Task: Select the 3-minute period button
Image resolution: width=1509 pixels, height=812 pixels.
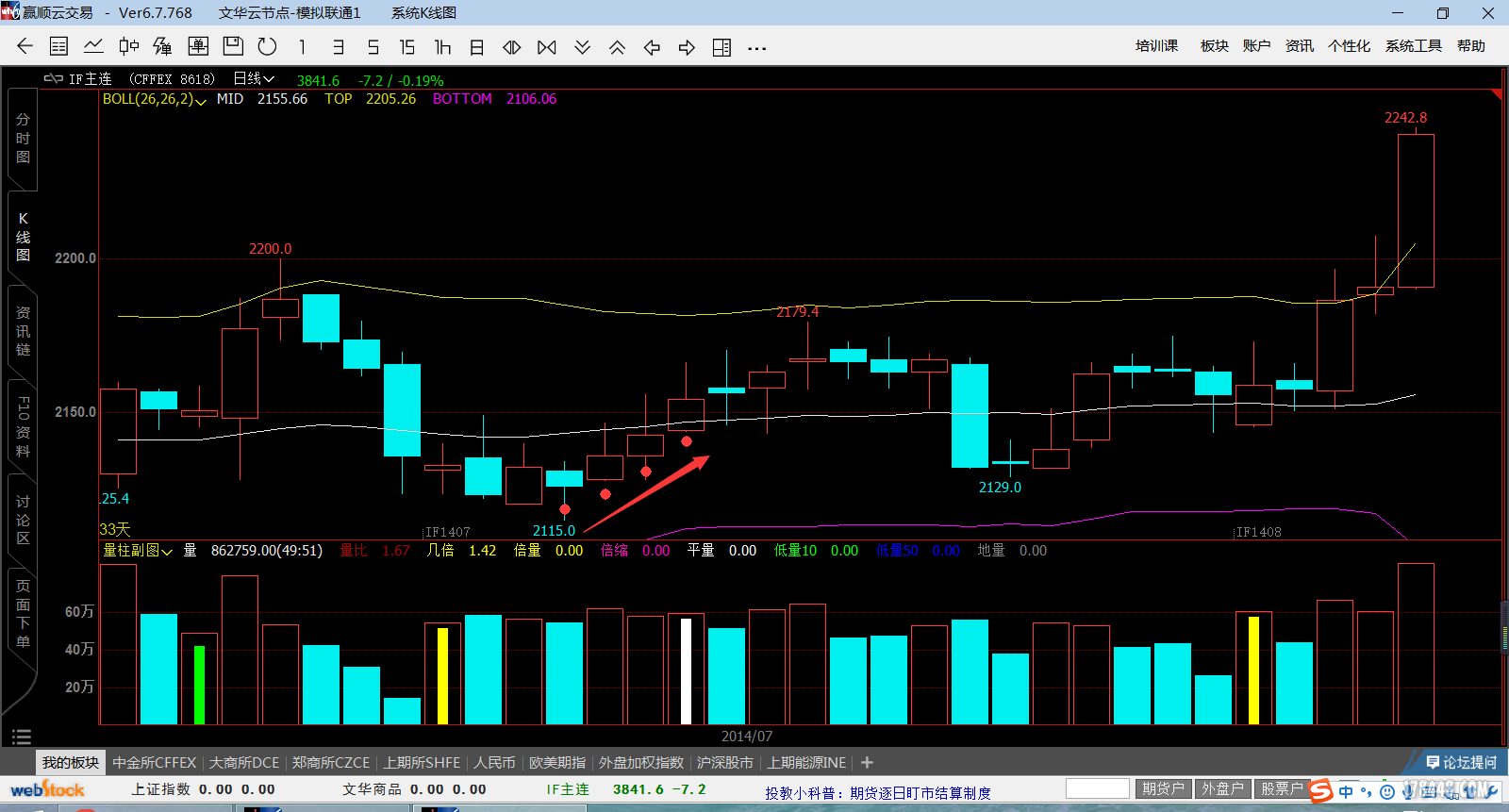Action: tap(338, 47)
